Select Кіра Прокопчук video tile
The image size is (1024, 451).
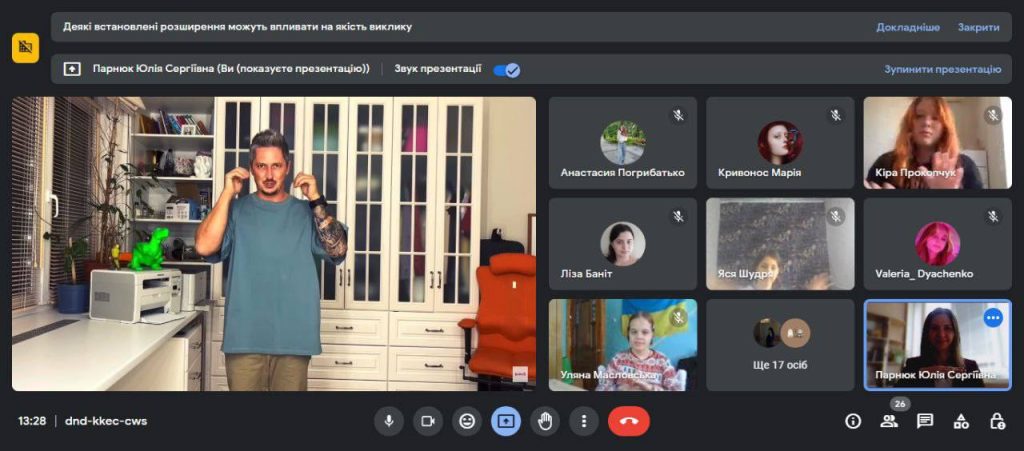[937, 143]
